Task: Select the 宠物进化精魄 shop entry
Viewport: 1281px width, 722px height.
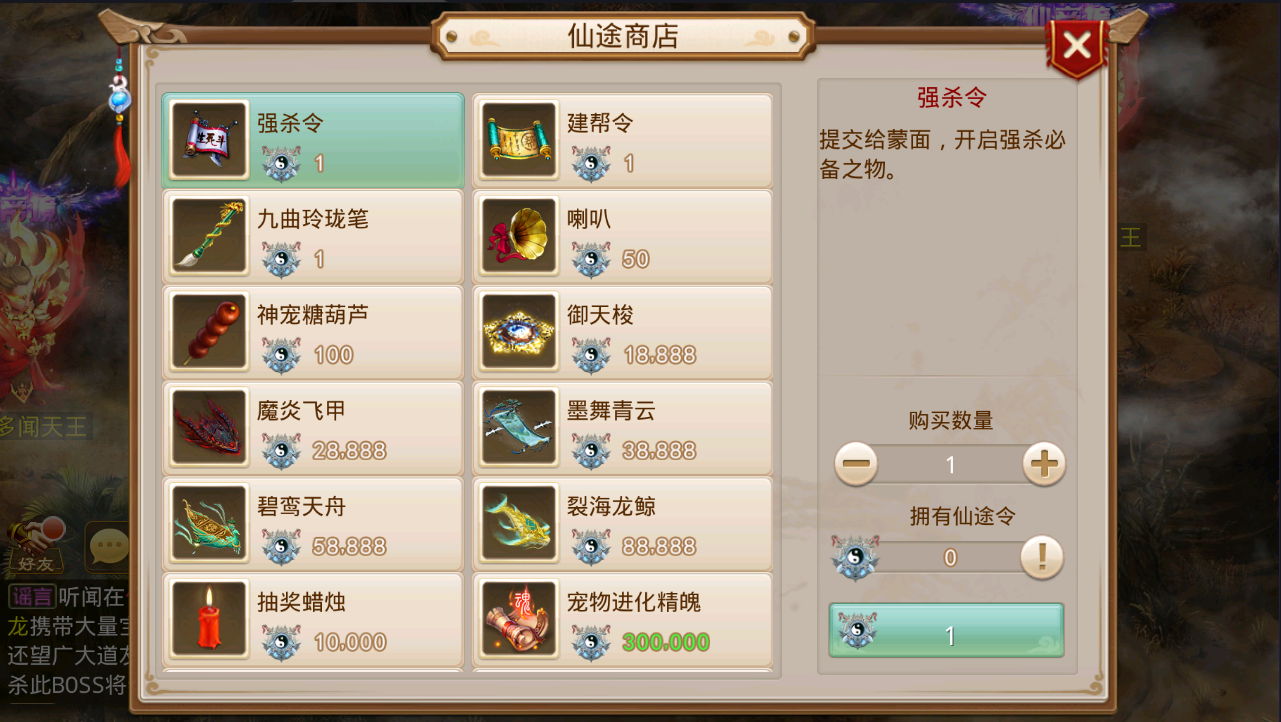Action: point(622,620)
